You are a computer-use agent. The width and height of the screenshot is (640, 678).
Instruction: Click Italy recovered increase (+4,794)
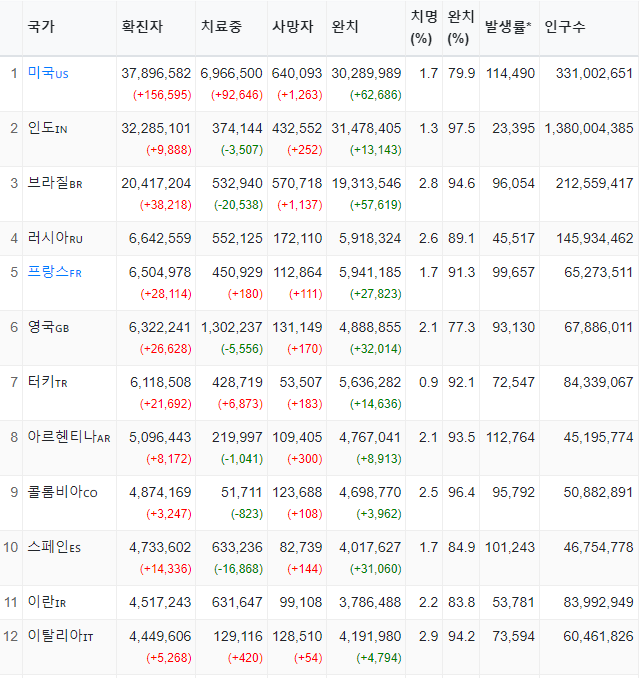tap(379, 657)
